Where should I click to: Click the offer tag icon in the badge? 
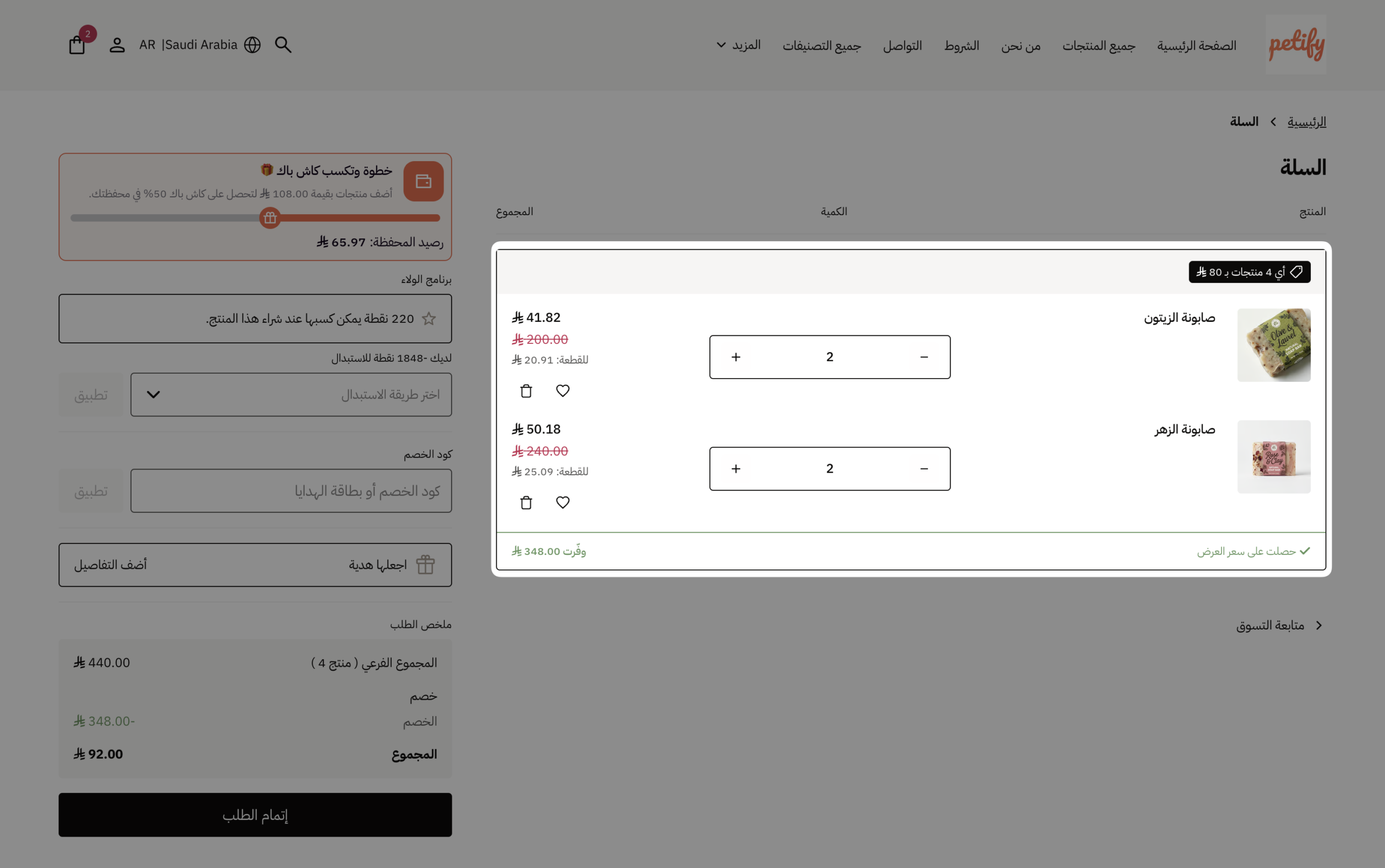tap(1297, 272)
